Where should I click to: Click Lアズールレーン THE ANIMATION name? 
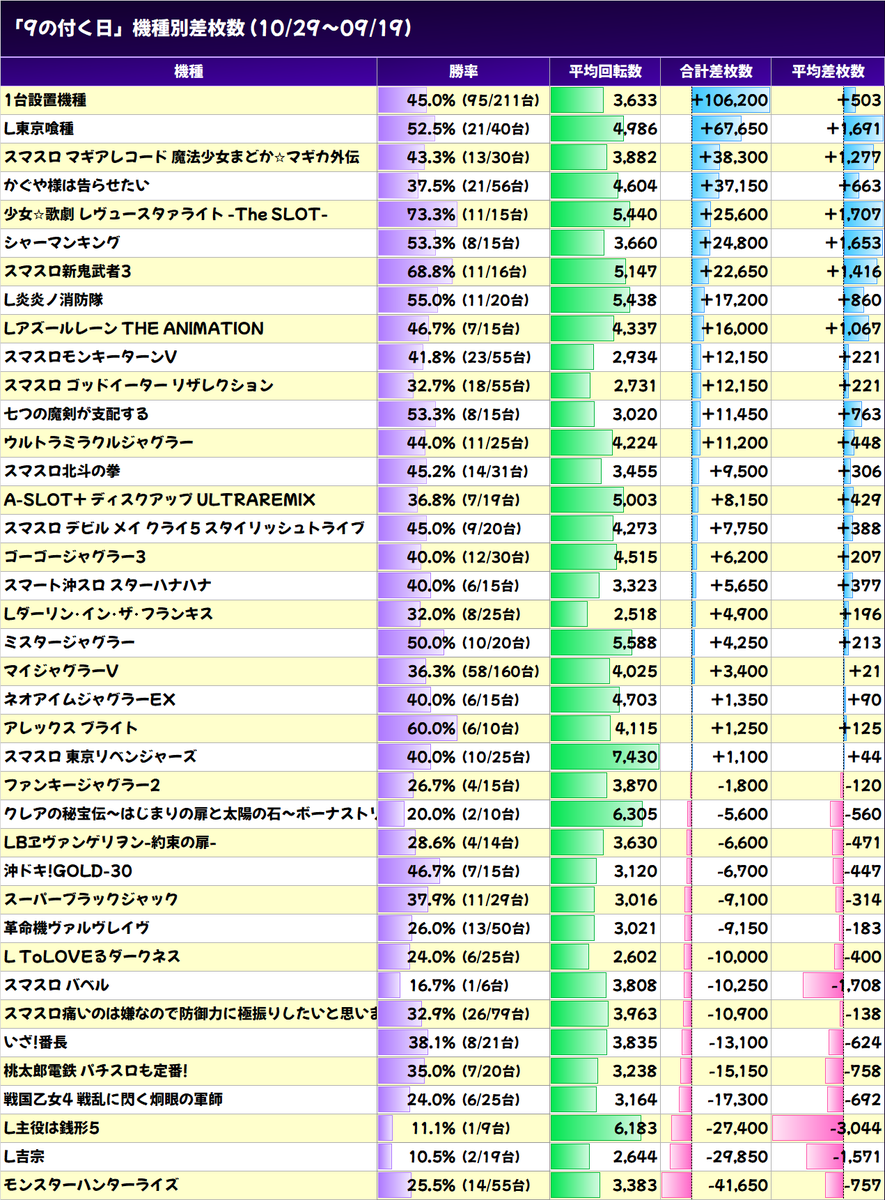pos(133,328)
